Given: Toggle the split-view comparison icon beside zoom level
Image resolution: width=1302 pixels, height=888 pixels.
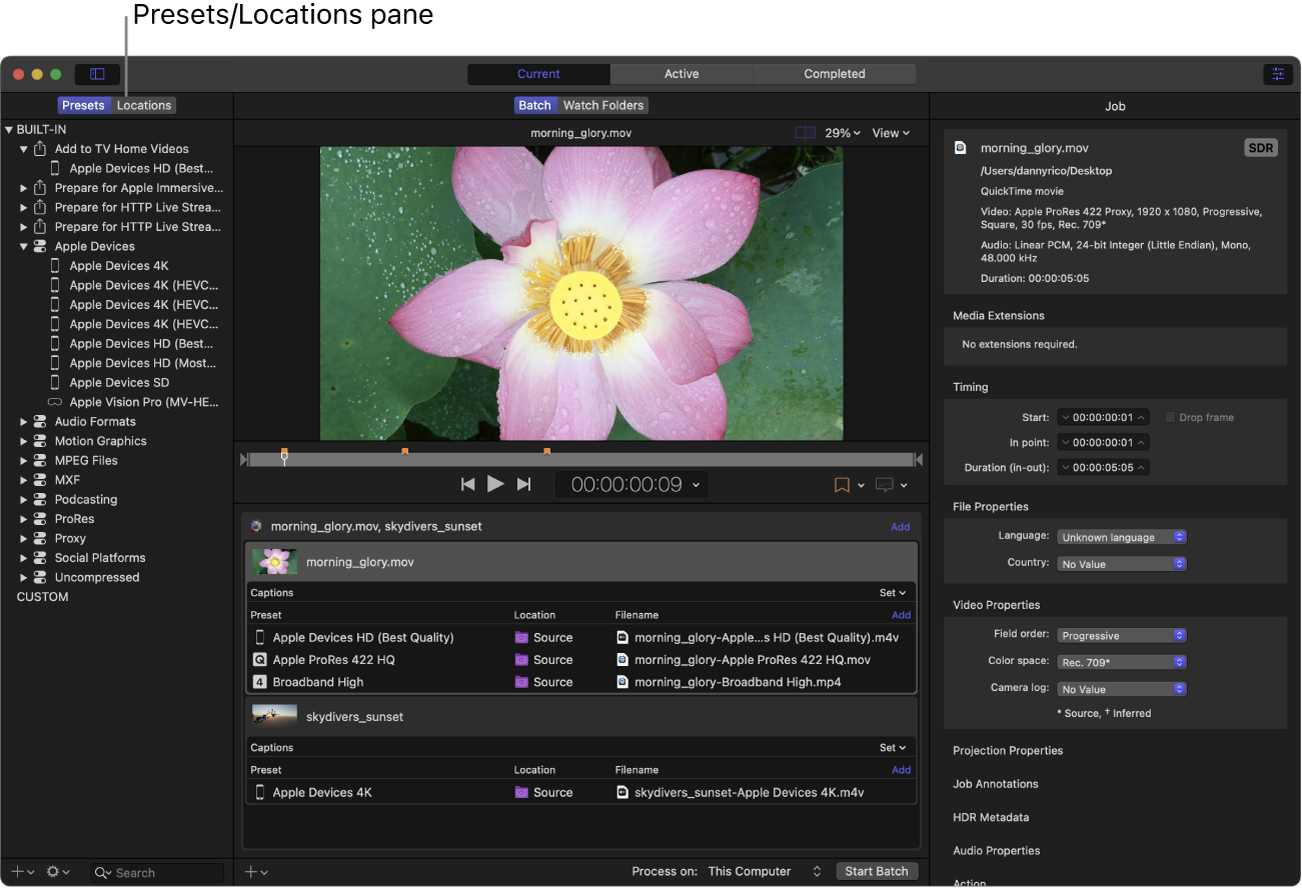Looking at the screenshot, I should point(806,132).
